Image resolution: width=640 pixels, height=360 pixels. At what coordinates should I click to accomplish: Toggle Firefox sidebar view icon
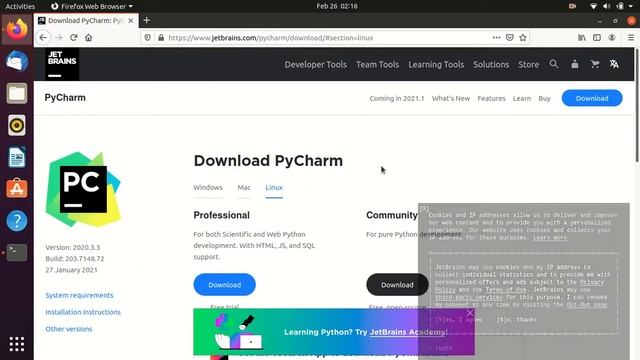(x=597, y=38)
